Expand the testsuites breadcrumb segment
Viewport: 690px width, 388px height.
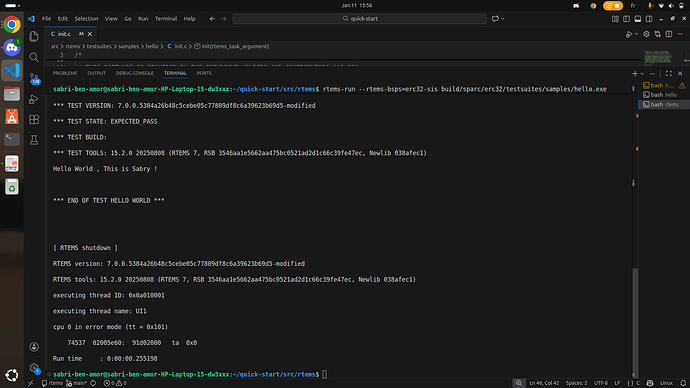pos(99,46)
